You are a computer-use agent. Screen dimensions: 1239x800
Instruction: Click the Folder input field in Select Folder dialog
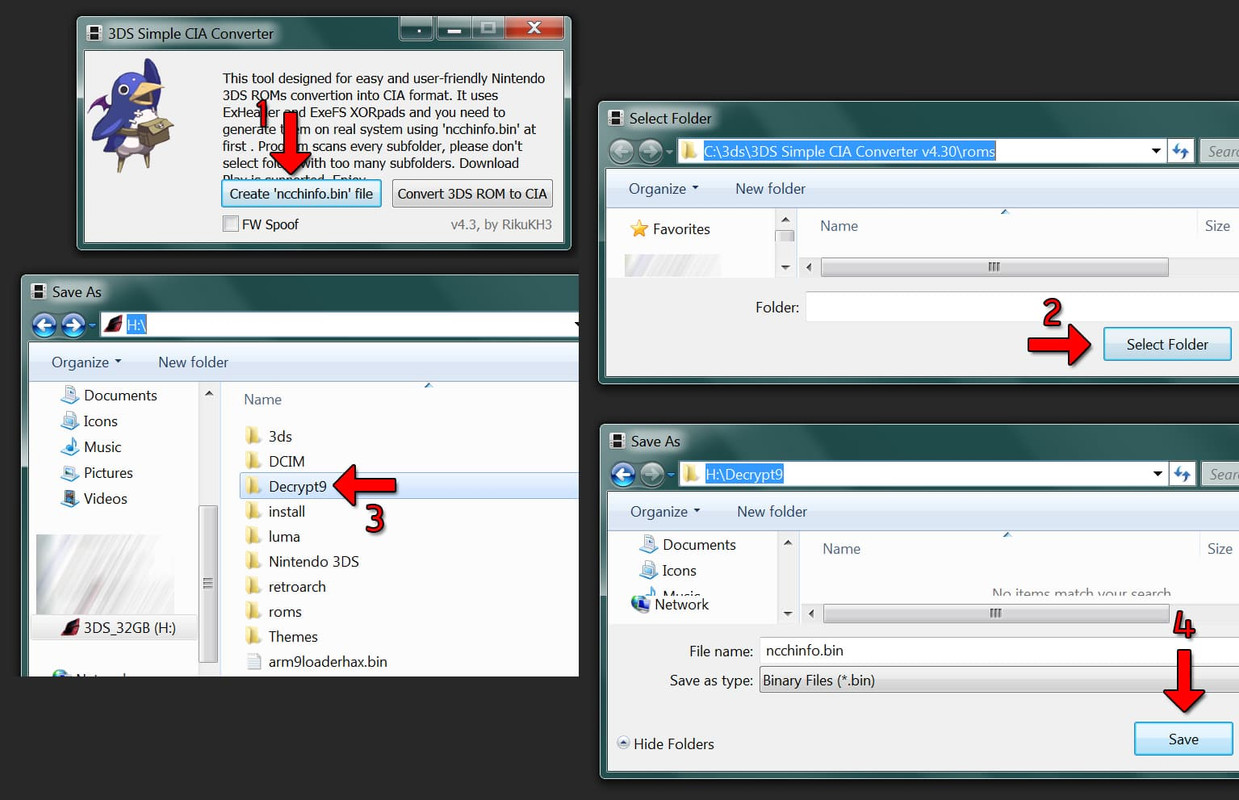pos(1022,307)
